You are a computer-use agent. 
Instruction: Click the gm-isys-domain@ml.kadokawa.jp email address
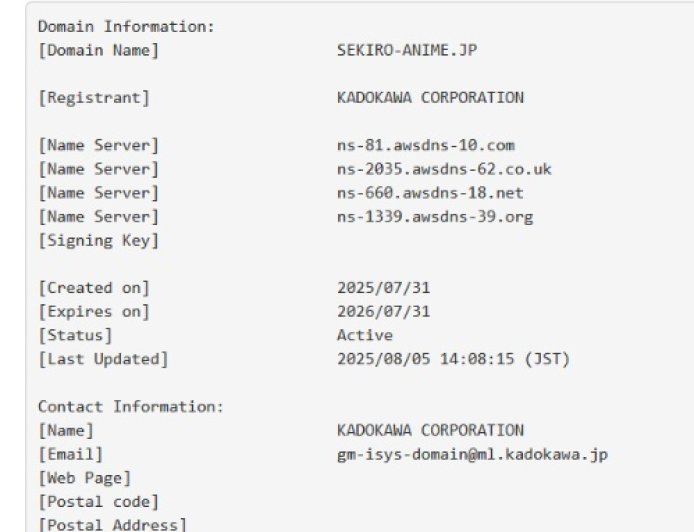(x=472, y=455)
